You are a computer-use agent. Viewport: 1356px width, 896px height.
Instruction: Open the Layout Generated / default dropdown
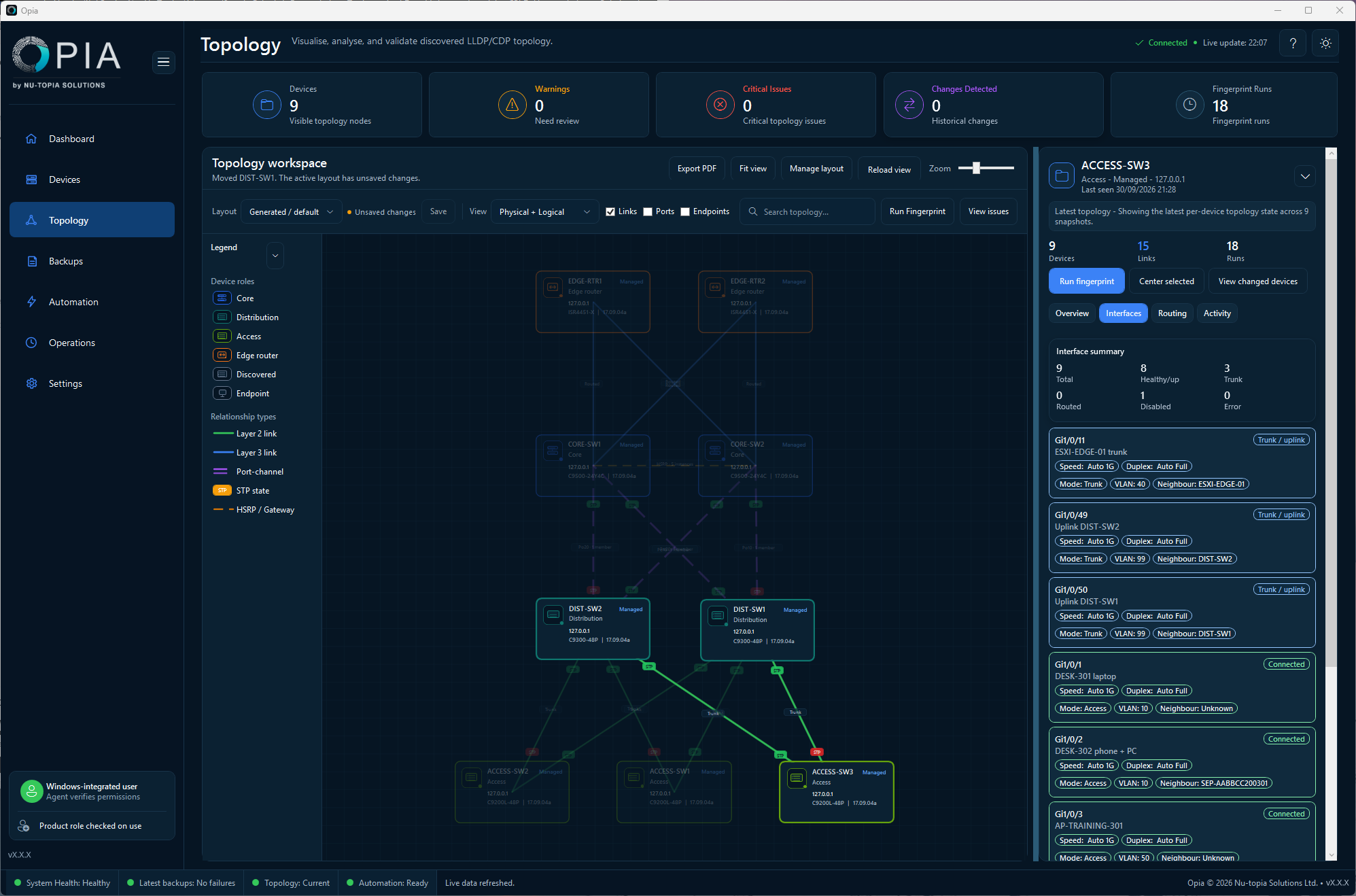point(292,212)
